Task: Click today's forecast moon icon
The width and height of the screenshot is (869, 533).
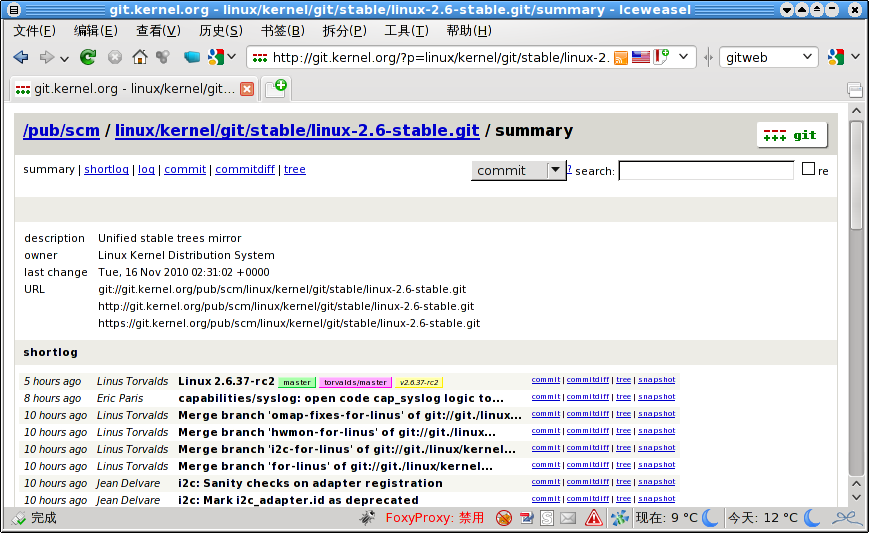Action: coord(811,517)
